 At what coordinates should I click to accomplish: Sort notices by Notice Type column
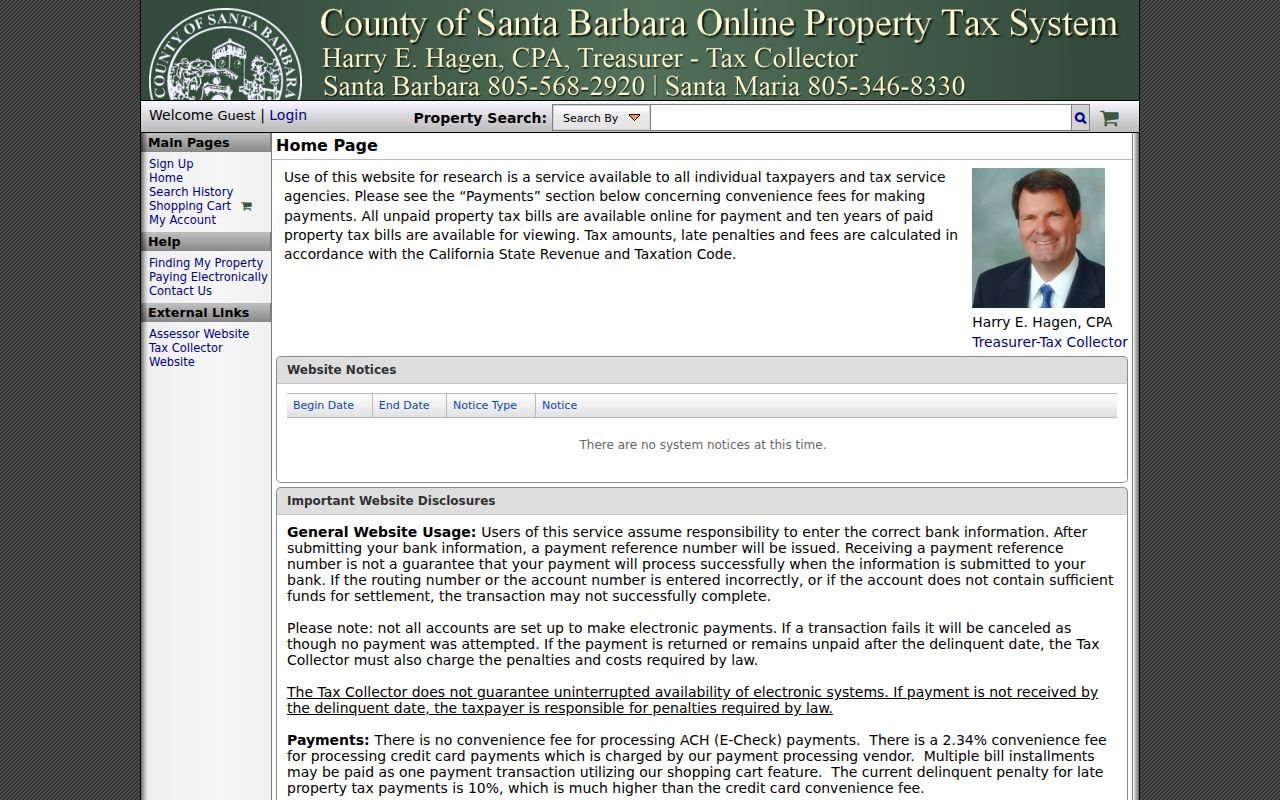tap(485, 405)
